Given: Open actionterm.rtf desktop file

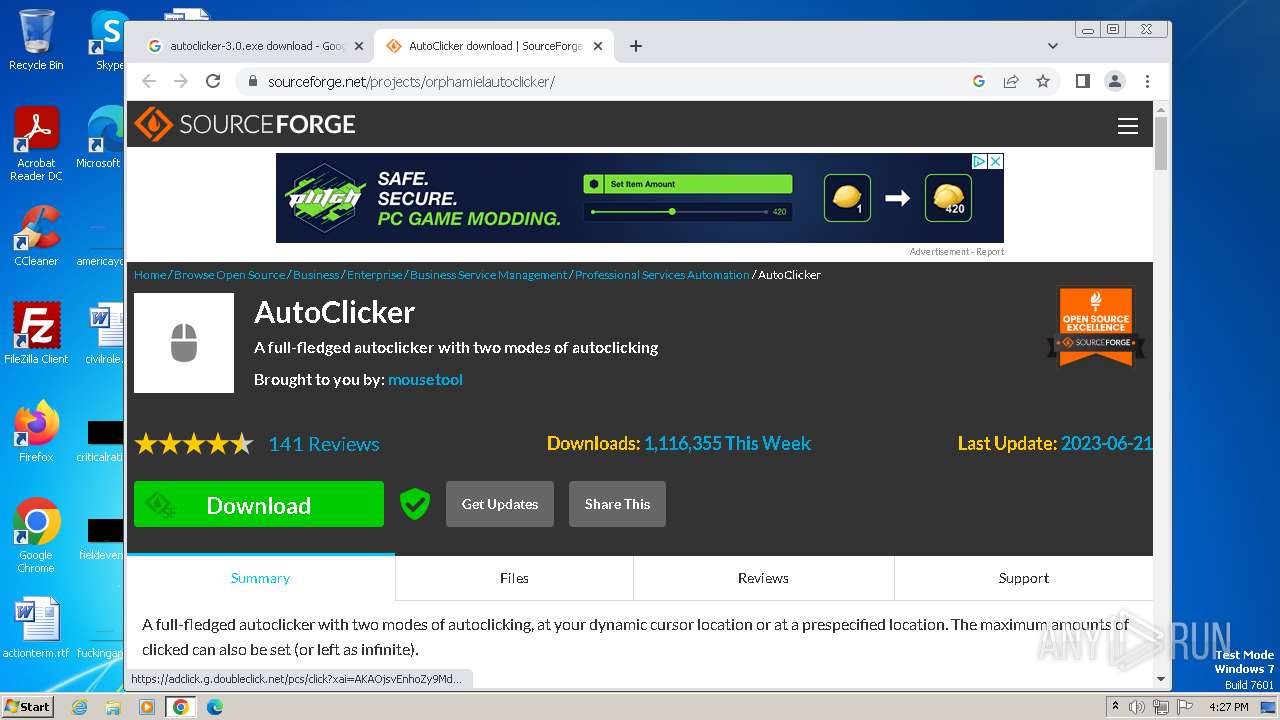Looking at the screenshot, I should [x=36, y=628].
